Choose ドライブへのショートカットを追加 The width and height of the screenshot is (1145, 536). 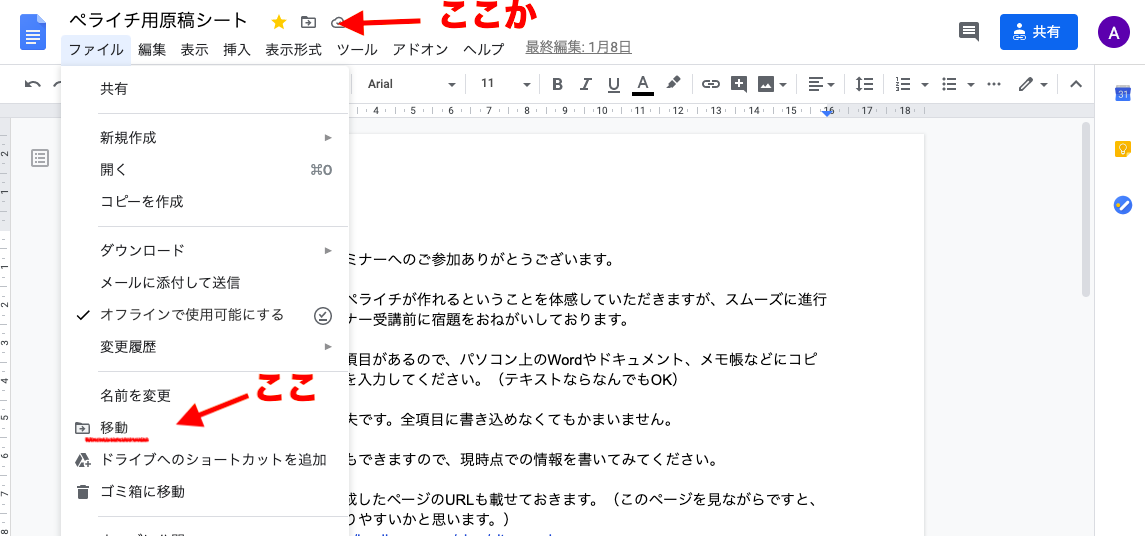(x=205, y=459)
